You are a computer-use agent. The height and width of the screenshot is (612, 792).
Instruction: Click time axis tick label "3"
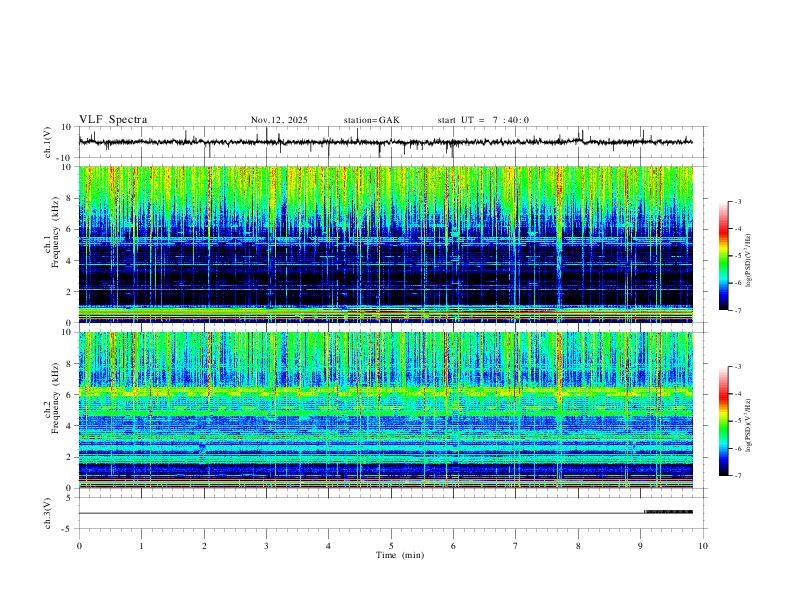point(266,546)
